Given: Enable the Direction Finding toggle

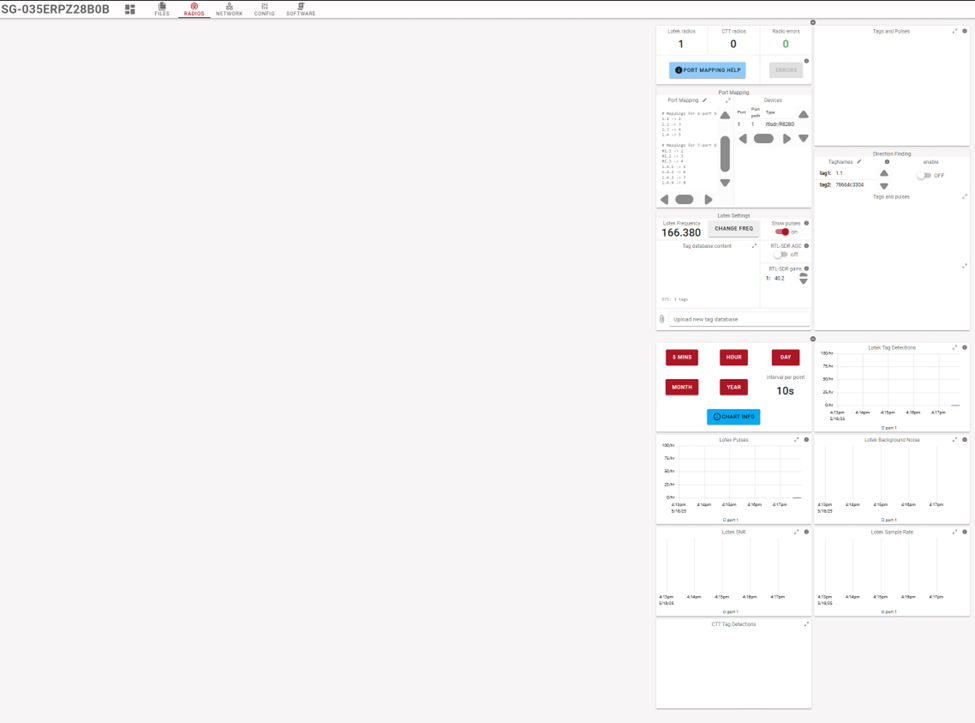Looking at the screenshot, I should click(925, 175).
